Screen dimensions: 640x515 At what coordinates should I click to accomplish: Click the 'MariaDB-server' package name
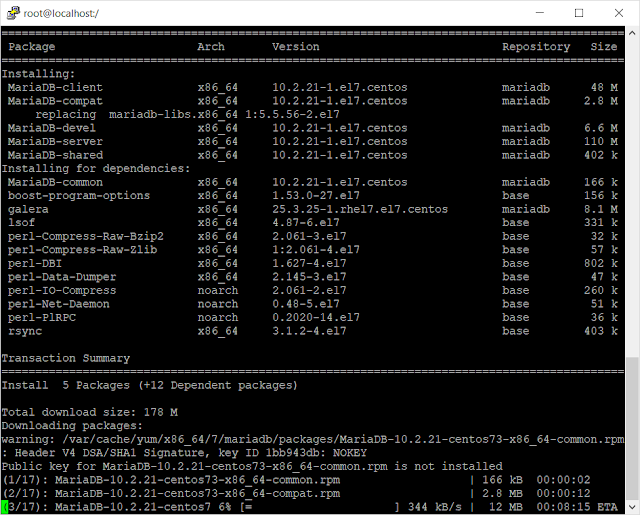(x=55, y=141)
